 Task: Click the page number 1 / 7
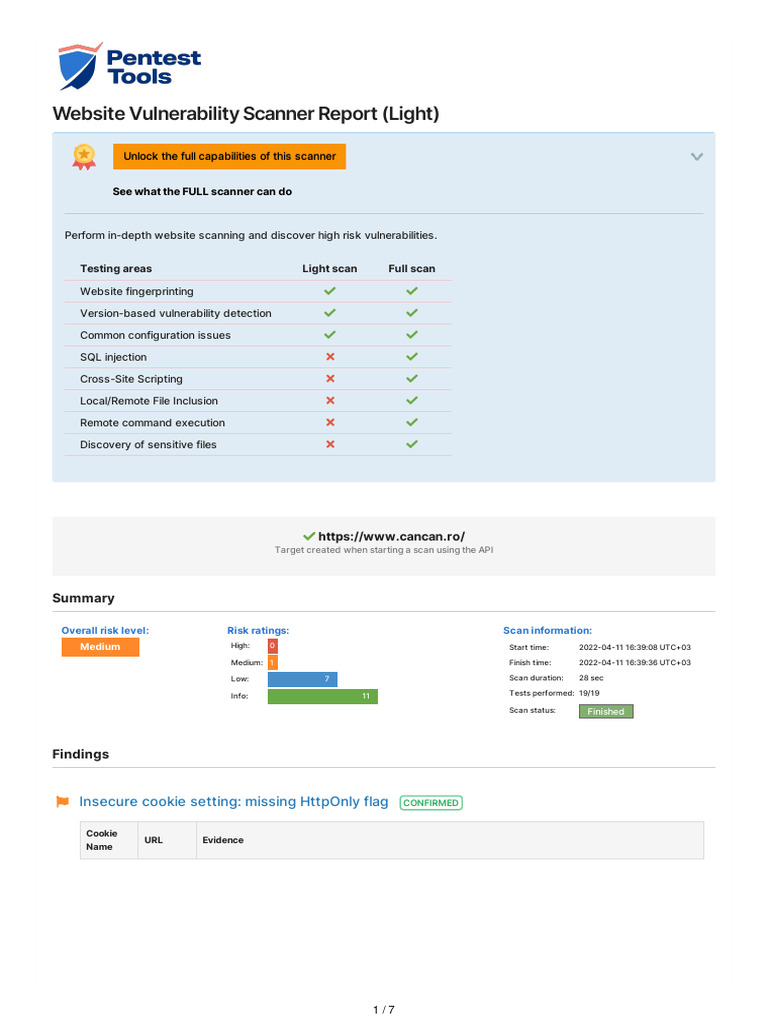pos(384,1010)
